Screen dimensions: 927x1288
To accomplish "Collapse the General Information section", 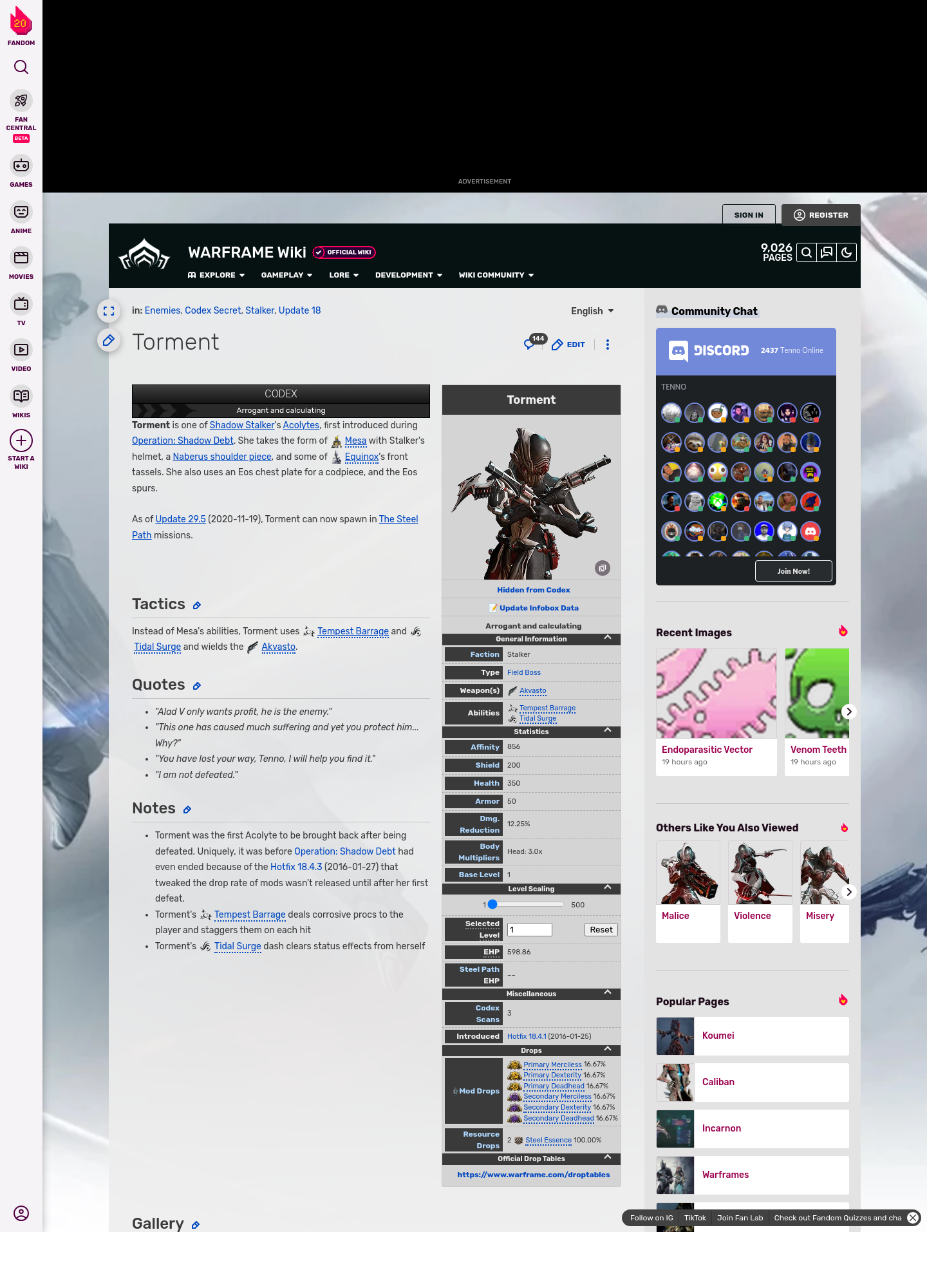I will coord(608,638).
